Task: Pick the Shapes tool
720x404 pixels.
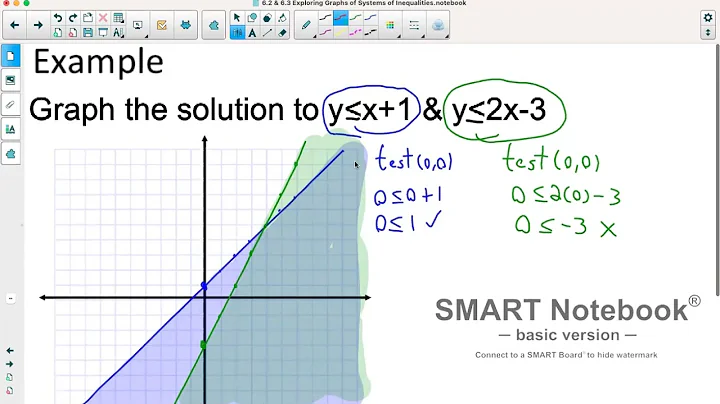Action: (x=252, y=18)
